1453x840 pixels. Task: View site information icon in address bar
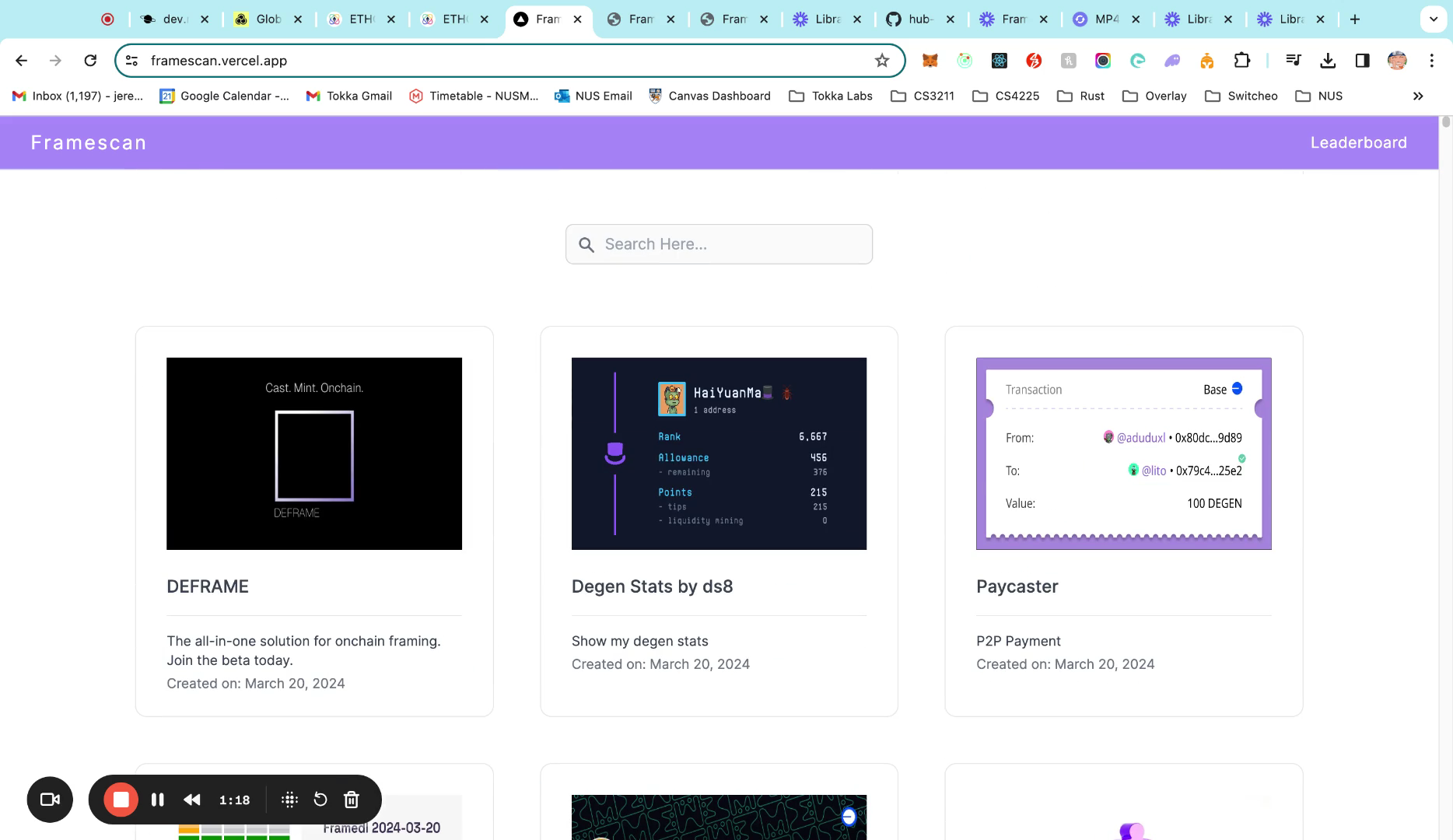pos(132,61)
